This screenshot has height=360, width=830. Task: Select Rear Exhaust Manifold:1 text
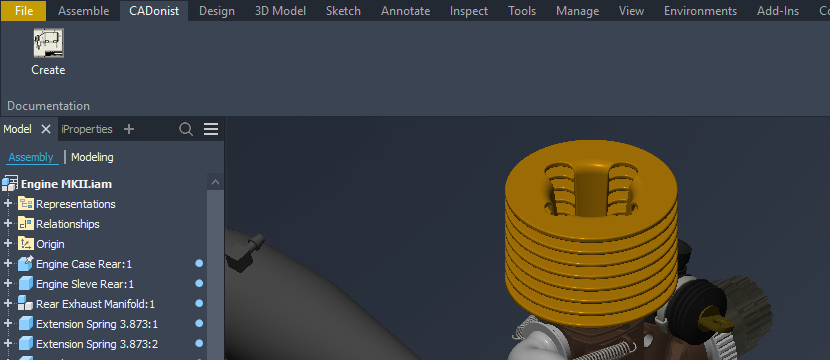coord(95,304)
